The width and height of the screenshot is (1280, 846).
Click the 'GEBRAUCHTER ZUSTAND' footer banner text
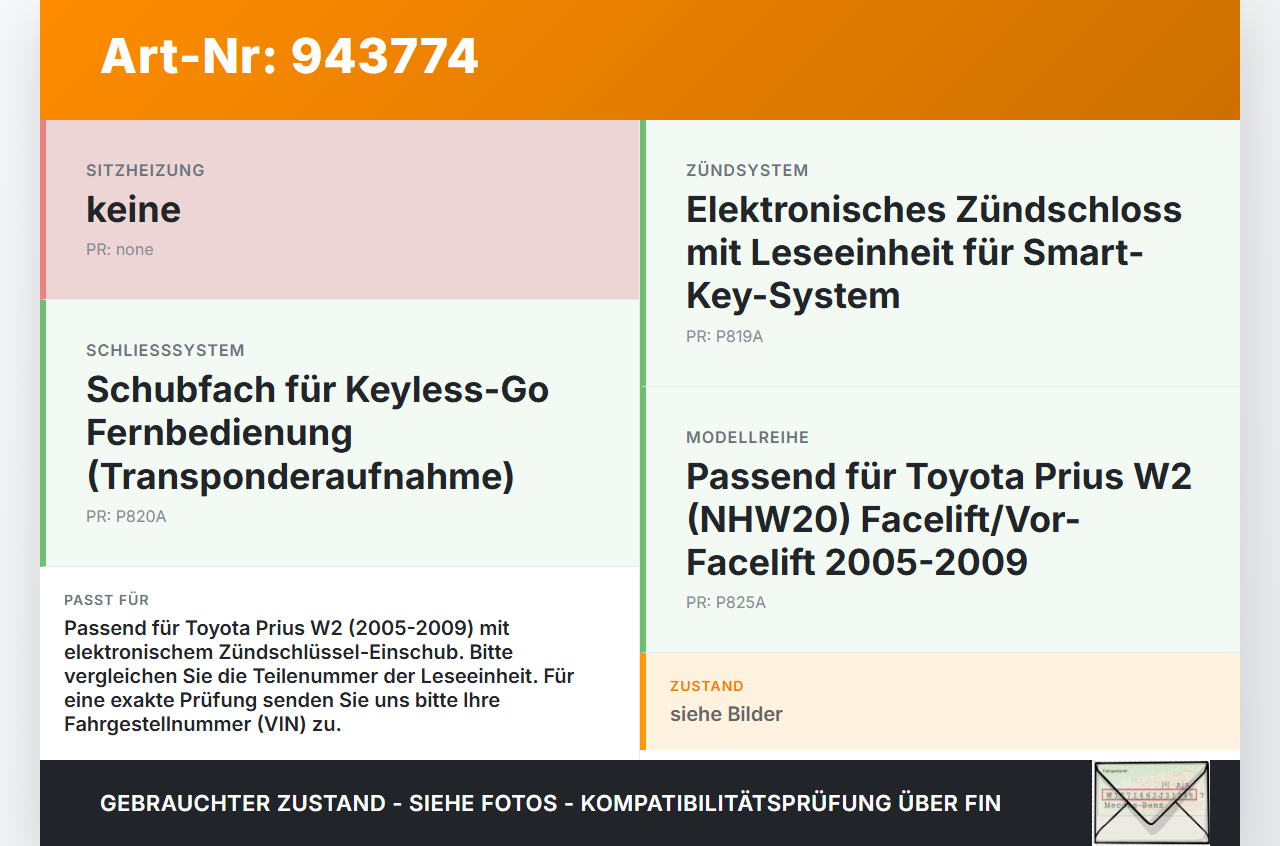550,803
